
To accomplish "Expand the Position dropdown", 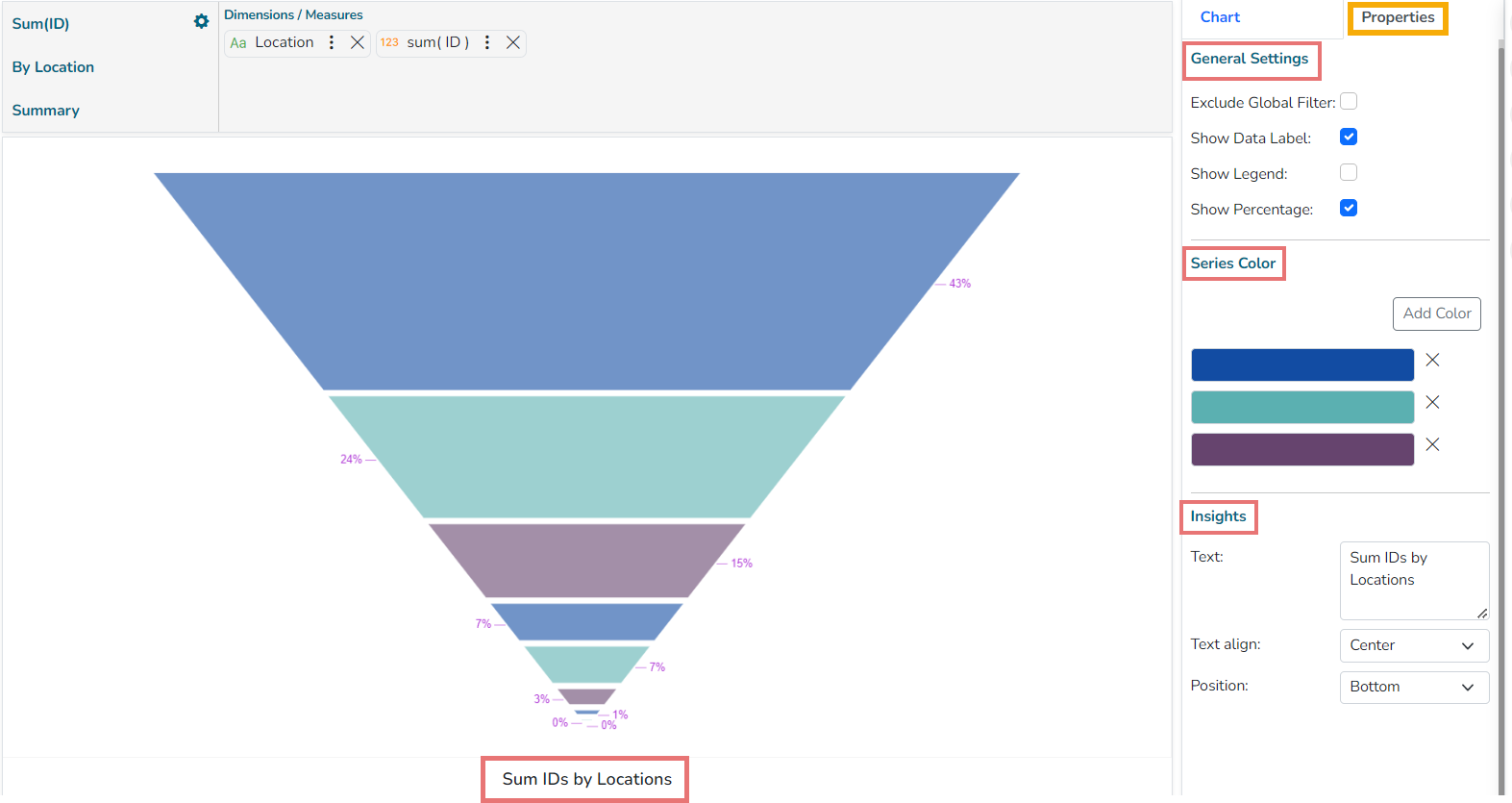I will 1414,687.
